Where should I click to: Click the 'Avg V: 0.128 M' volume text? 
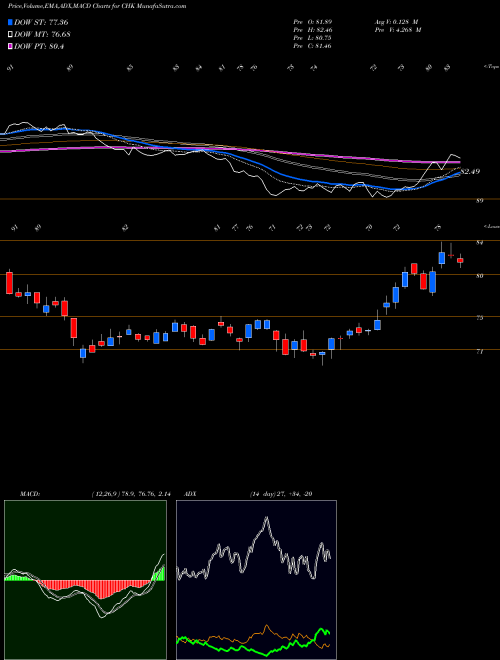[x=395, y=22]
